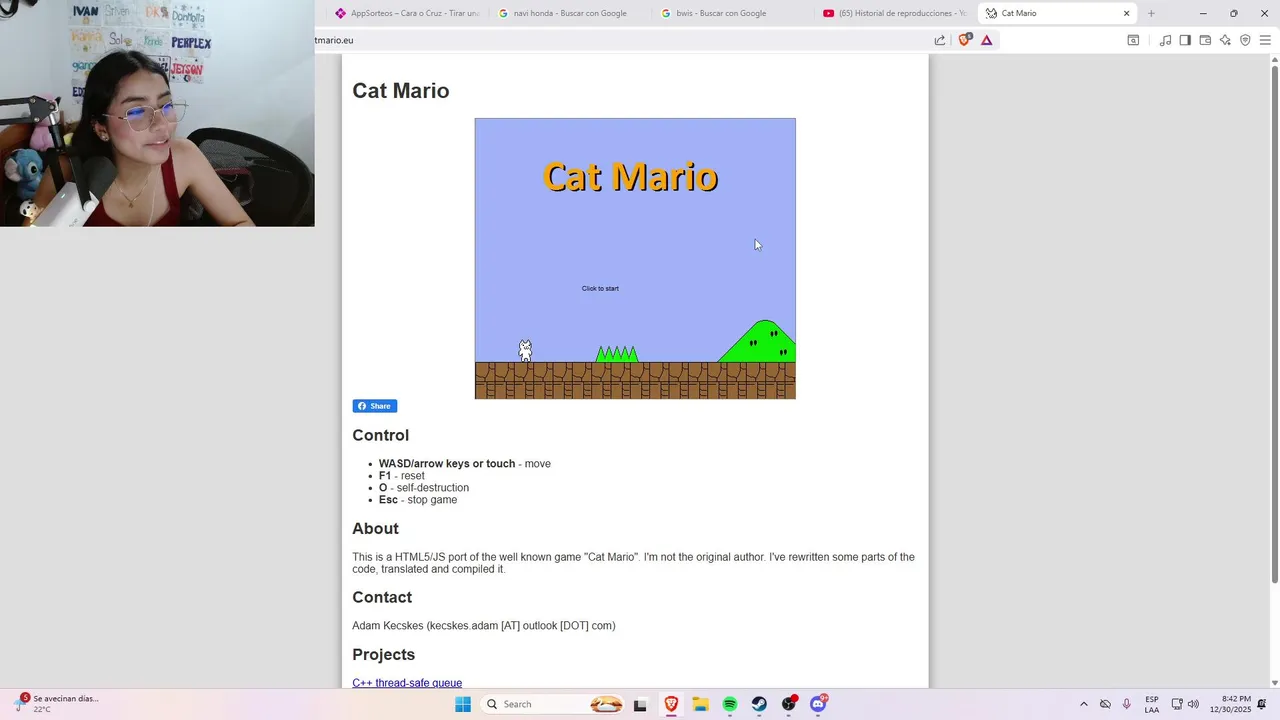Click 'Click to start' in the game
Viewport: 1280px width, 720px height.
[600, 288]
